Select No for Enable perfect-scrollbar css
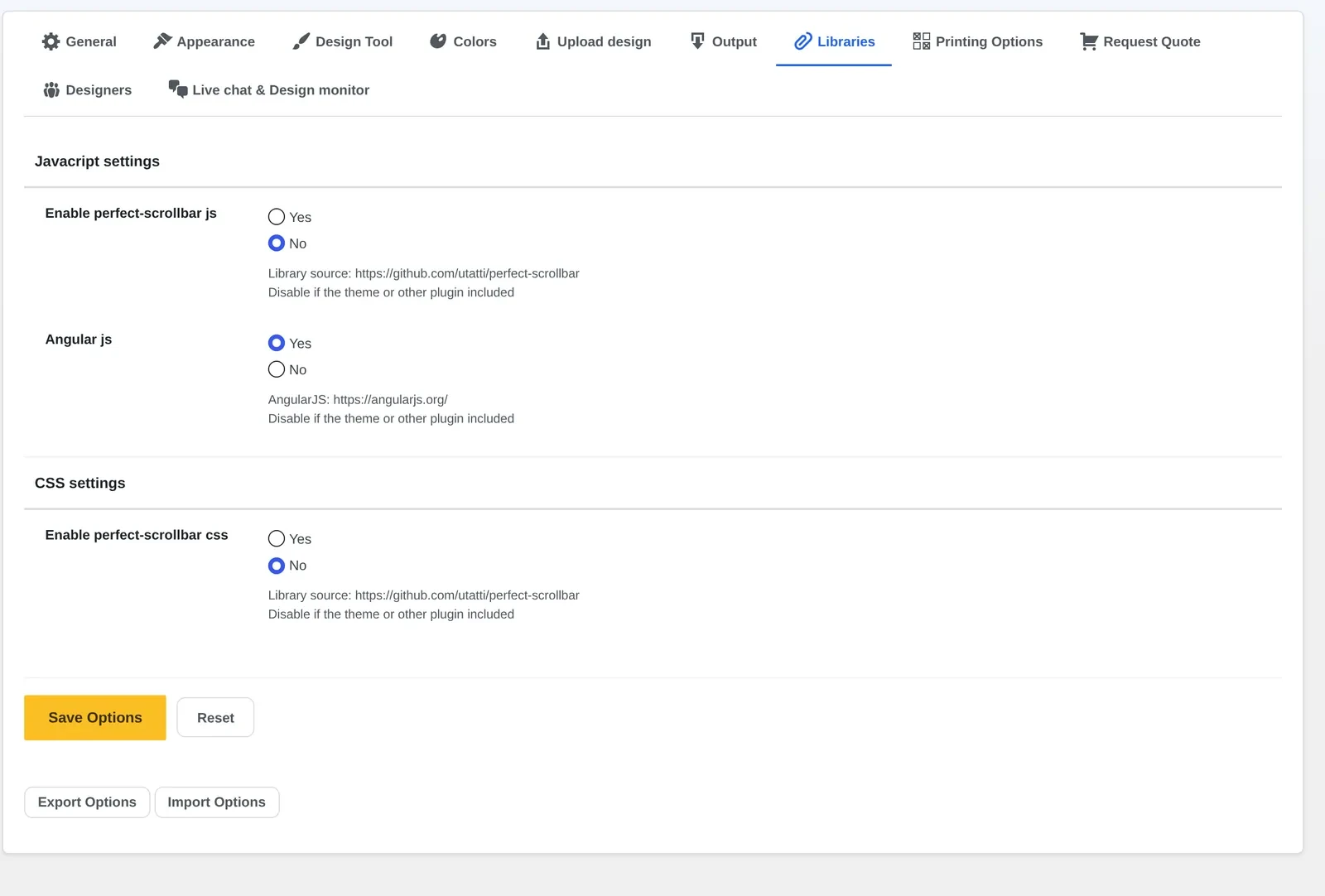 point(277,566)
